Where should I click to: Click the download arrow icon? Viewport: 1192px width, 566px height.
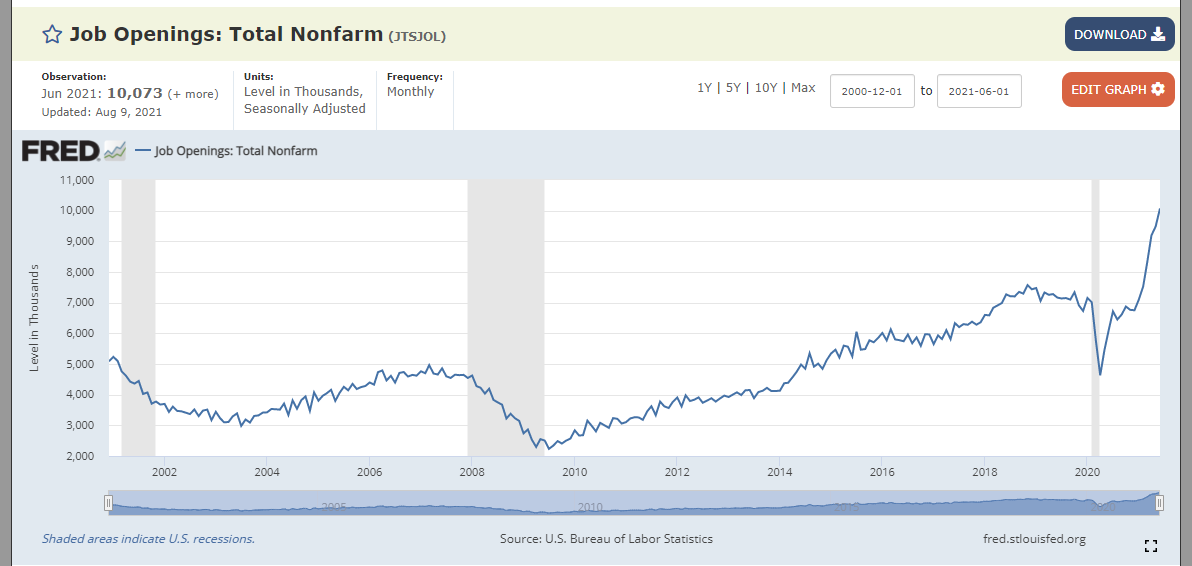[x=1158, y=34]
